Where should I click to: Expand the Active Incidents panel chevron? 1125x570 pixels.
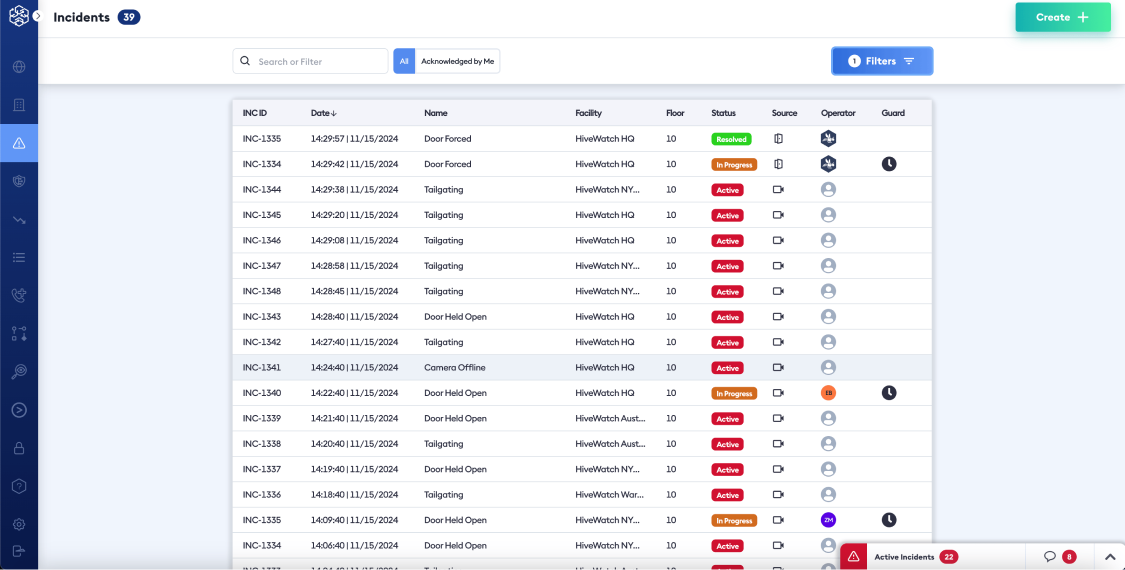point(1109,557)
